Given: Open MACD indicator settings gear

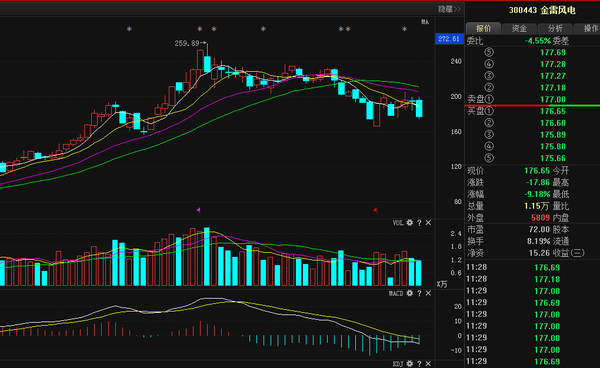Looking at the screenshot, I should point(410,293).
